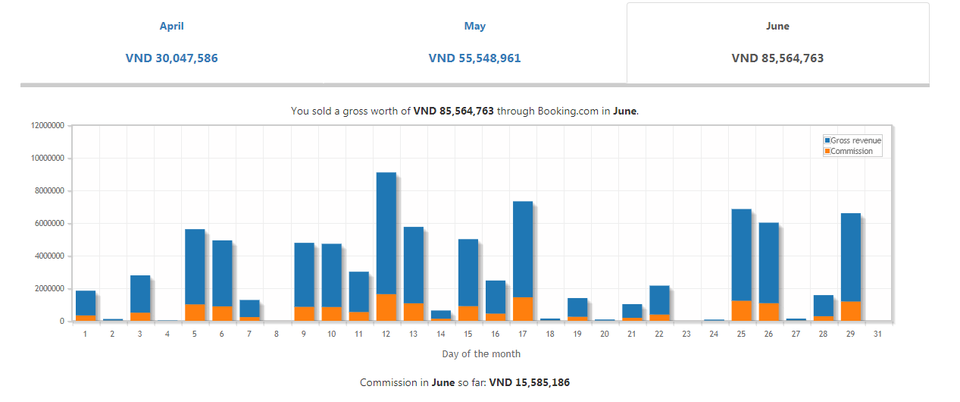The width and height of the screenshot is (960, 402).
Task: Click the Commission legend label
Action: point(852,151)
